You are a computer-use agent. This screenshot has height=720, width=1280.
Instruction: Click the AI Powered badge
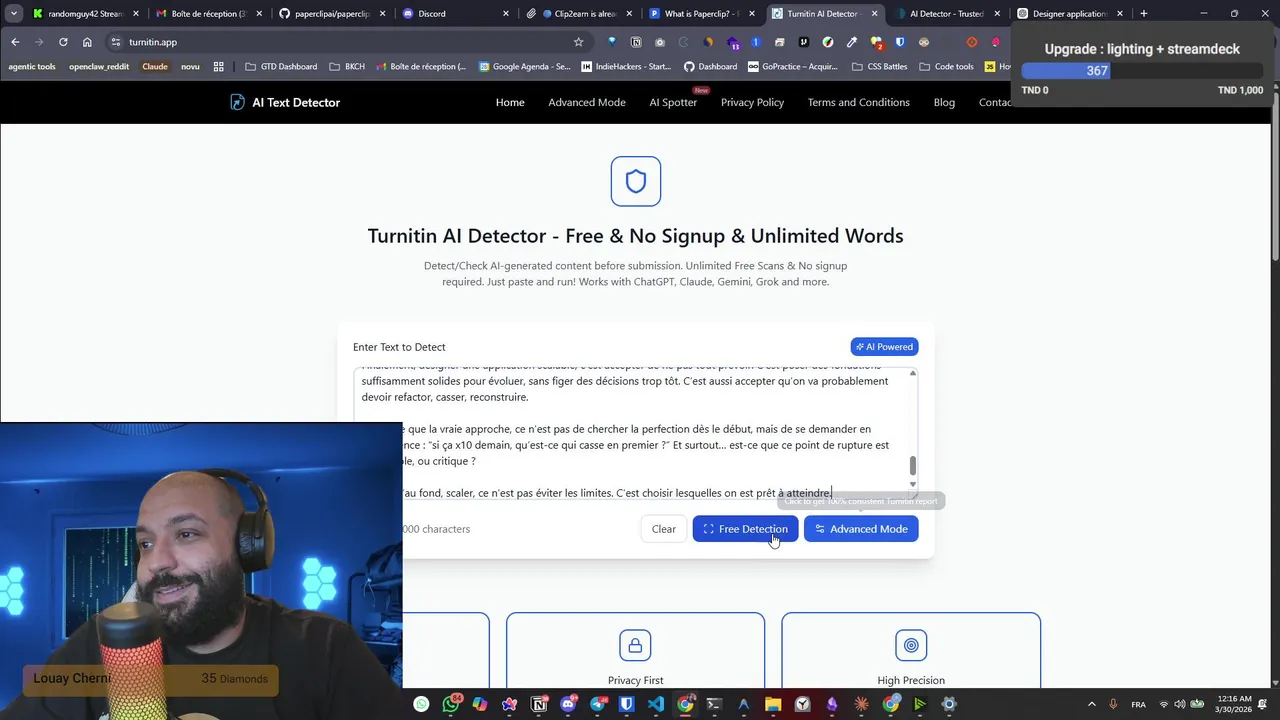(885, 347)
